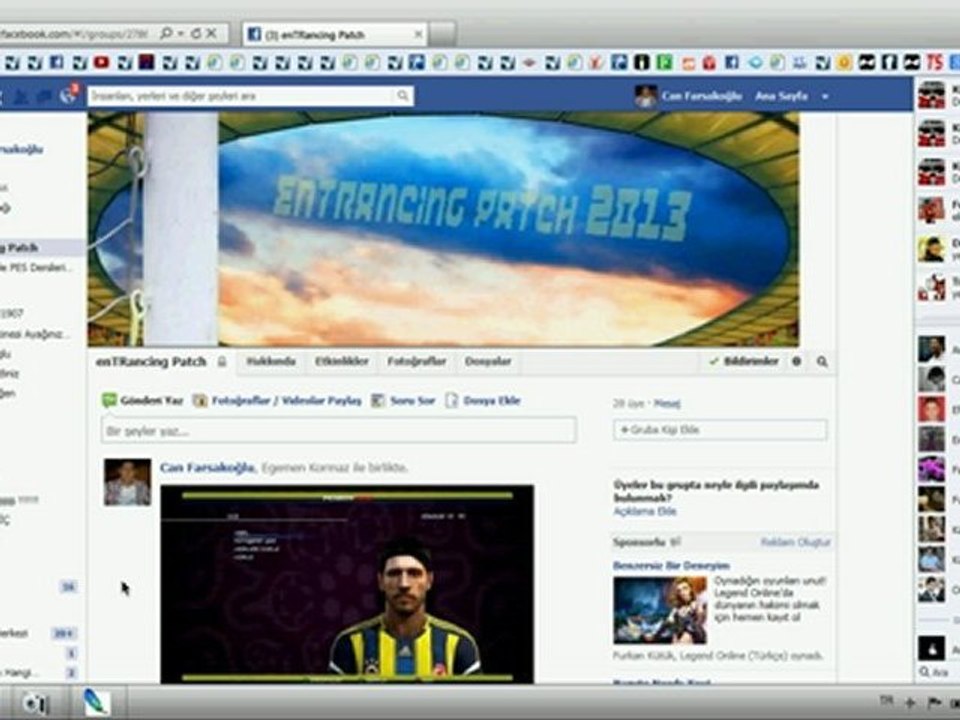Click the address bar search magnifier
960x720 pixels.
coord(165,34)
